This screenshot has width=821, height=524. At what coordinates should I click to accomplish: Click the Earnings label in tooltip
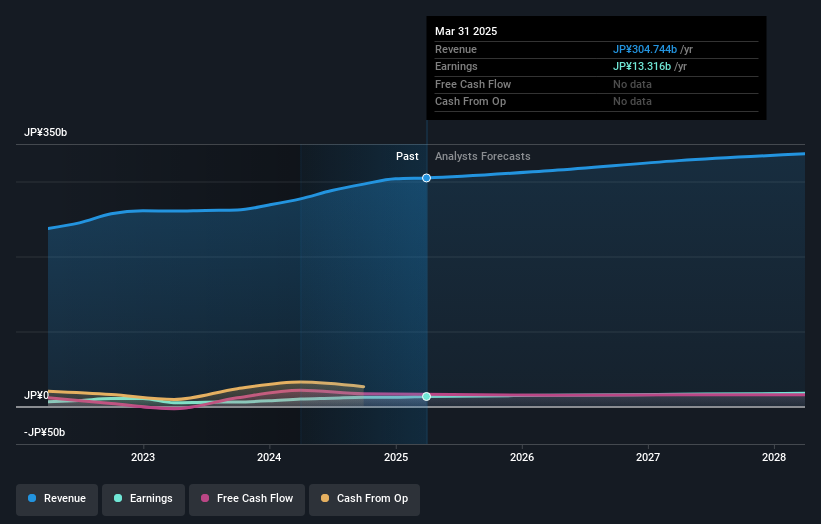coord(456,66)
